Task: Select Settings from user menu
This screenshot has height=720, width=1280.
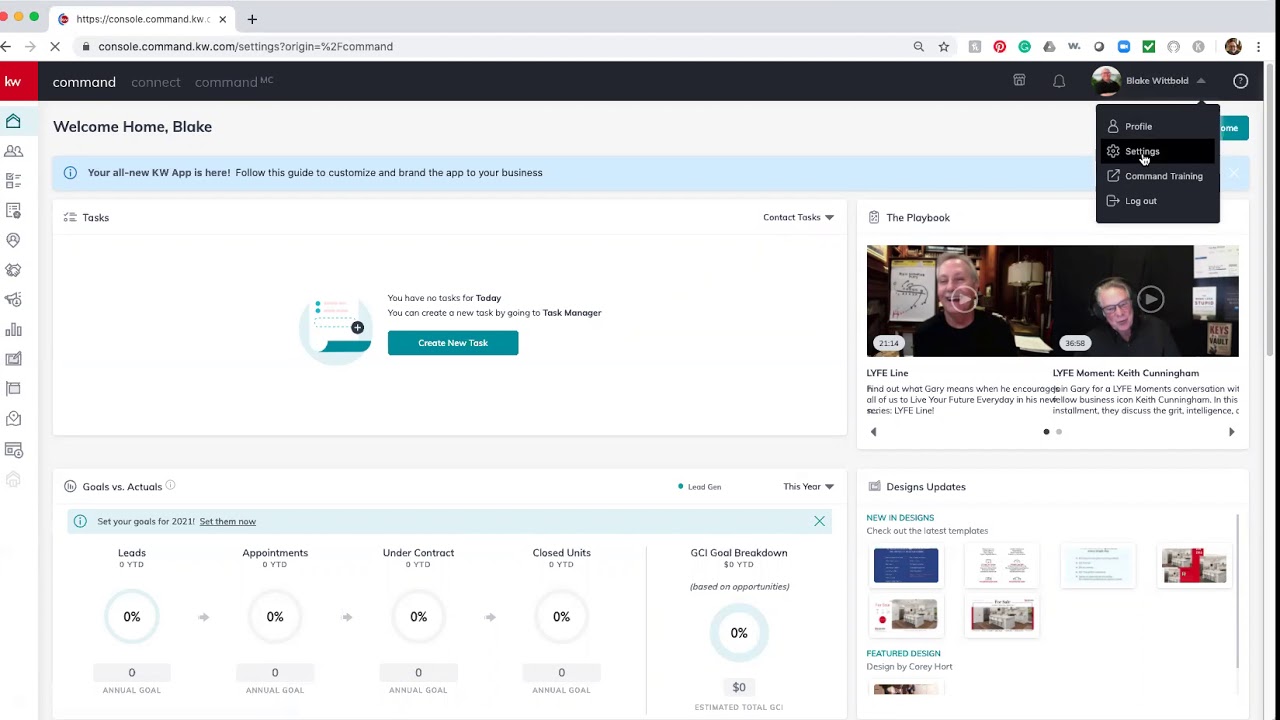Action: coord(1158,152)
